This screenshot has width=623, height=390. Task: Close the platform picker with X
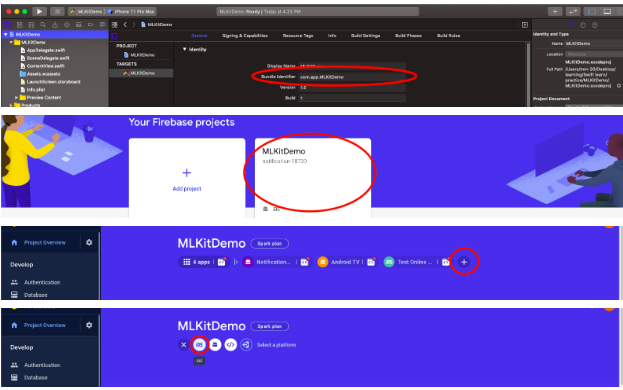(x=184, y=345)
